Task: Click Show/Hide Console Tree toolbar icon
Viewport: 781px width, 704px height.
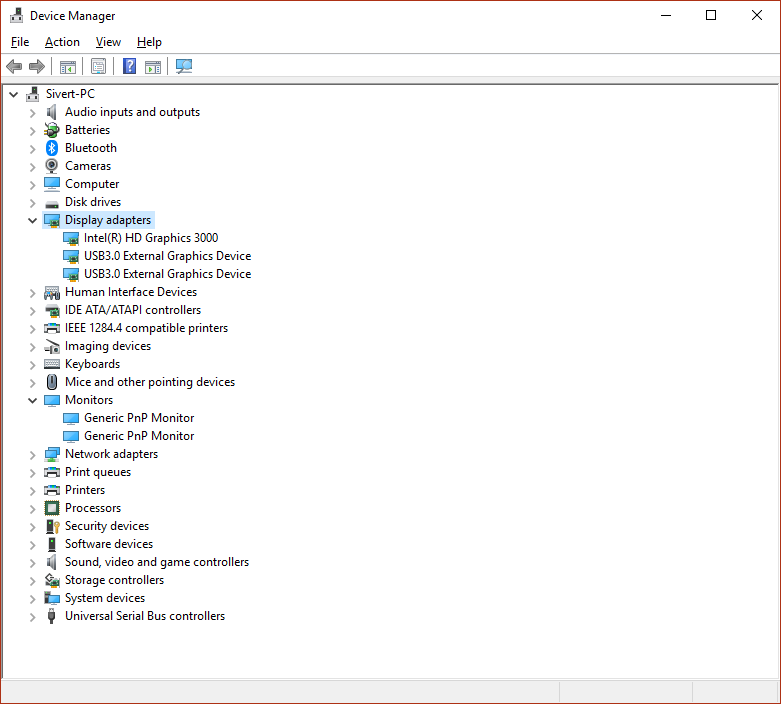Action: click(68, 66)
